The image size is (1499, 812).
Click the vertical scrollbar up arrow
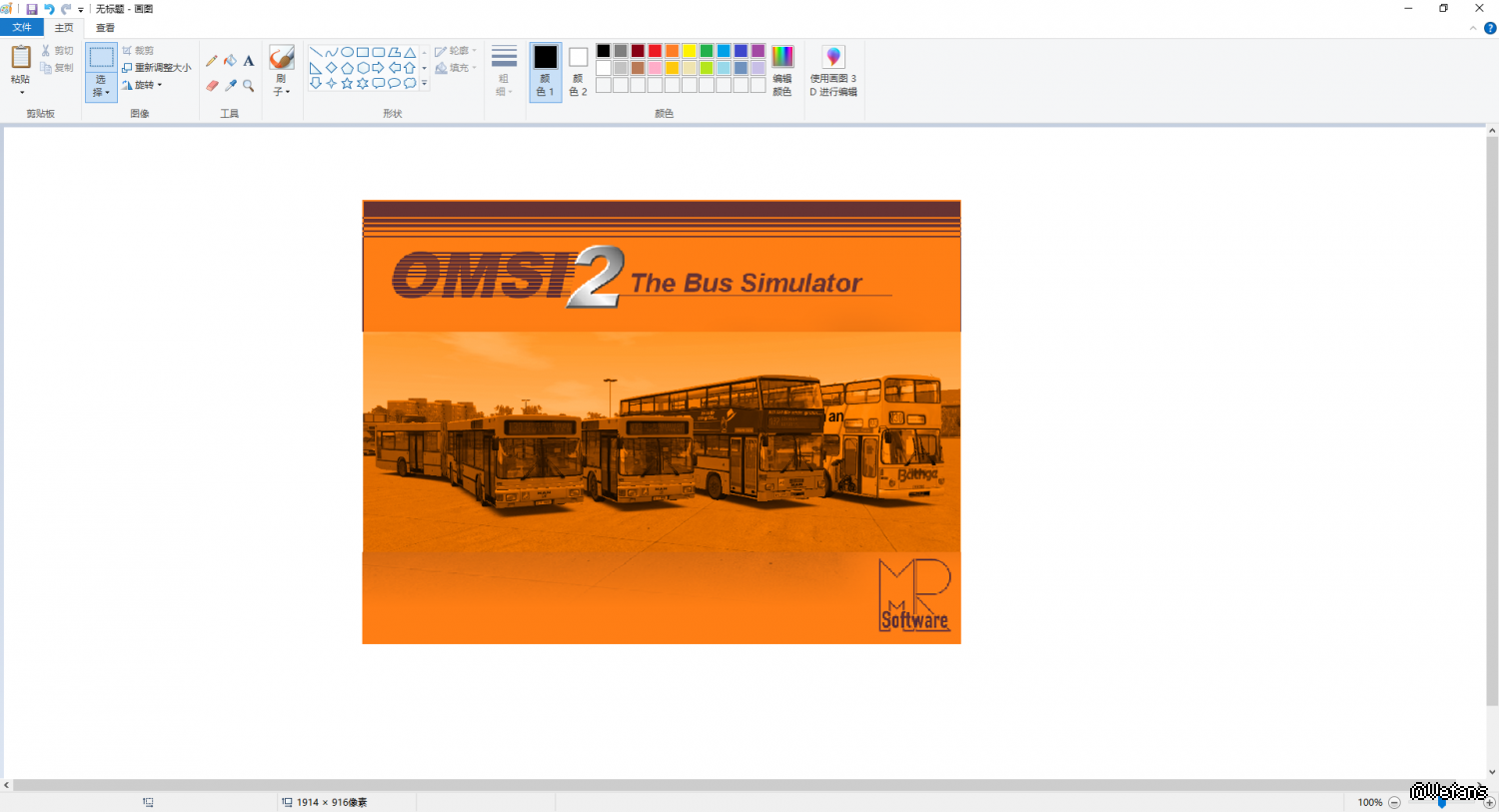tap(1492, 131)
